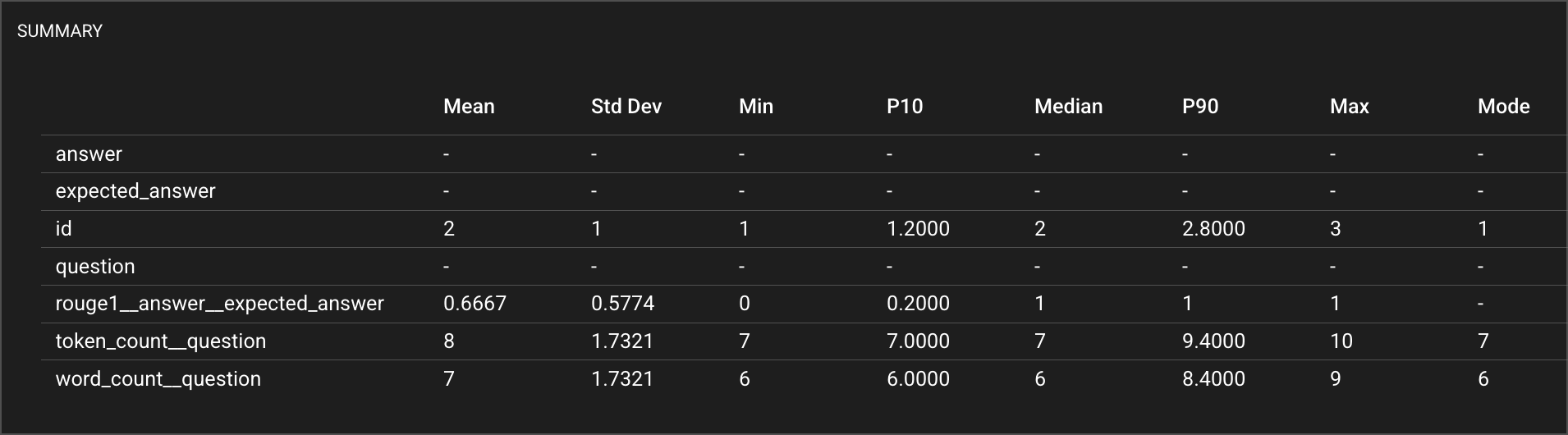1568x435 pixels.
Task: Click the Mean column header
Action: (x=469, y=106)
